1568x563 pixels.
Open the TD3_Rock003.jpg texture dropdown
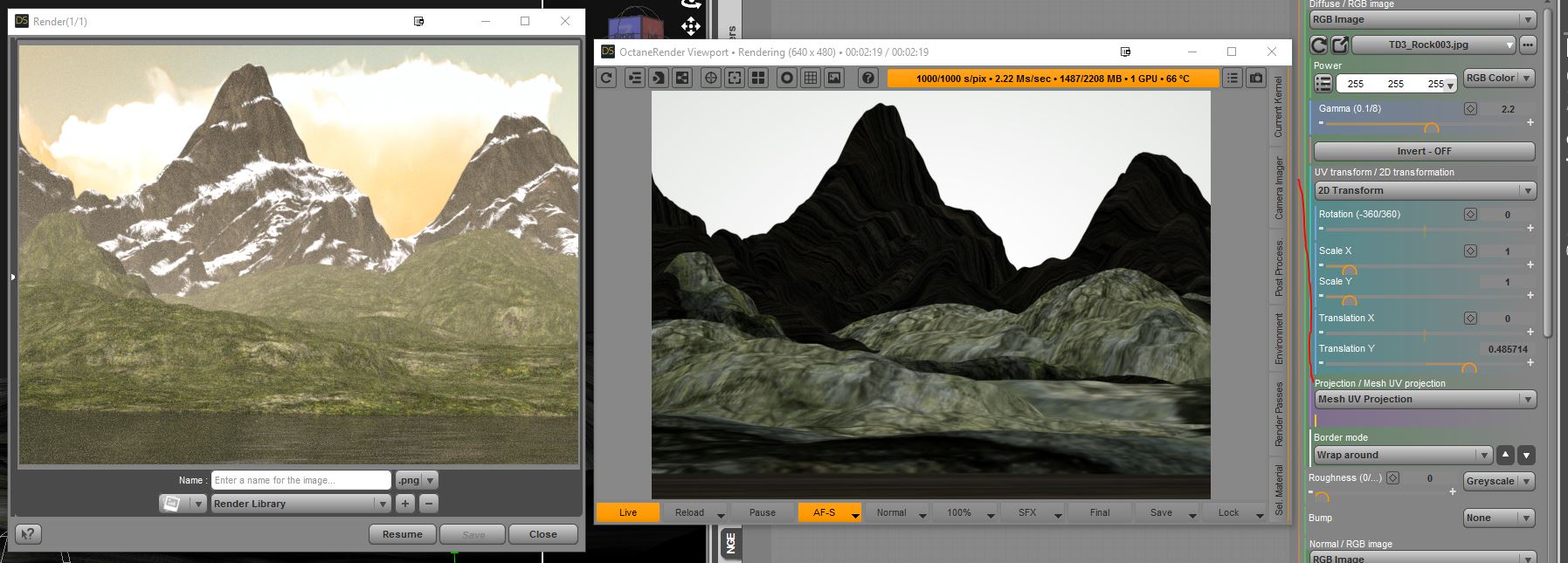click(1434, 45)
